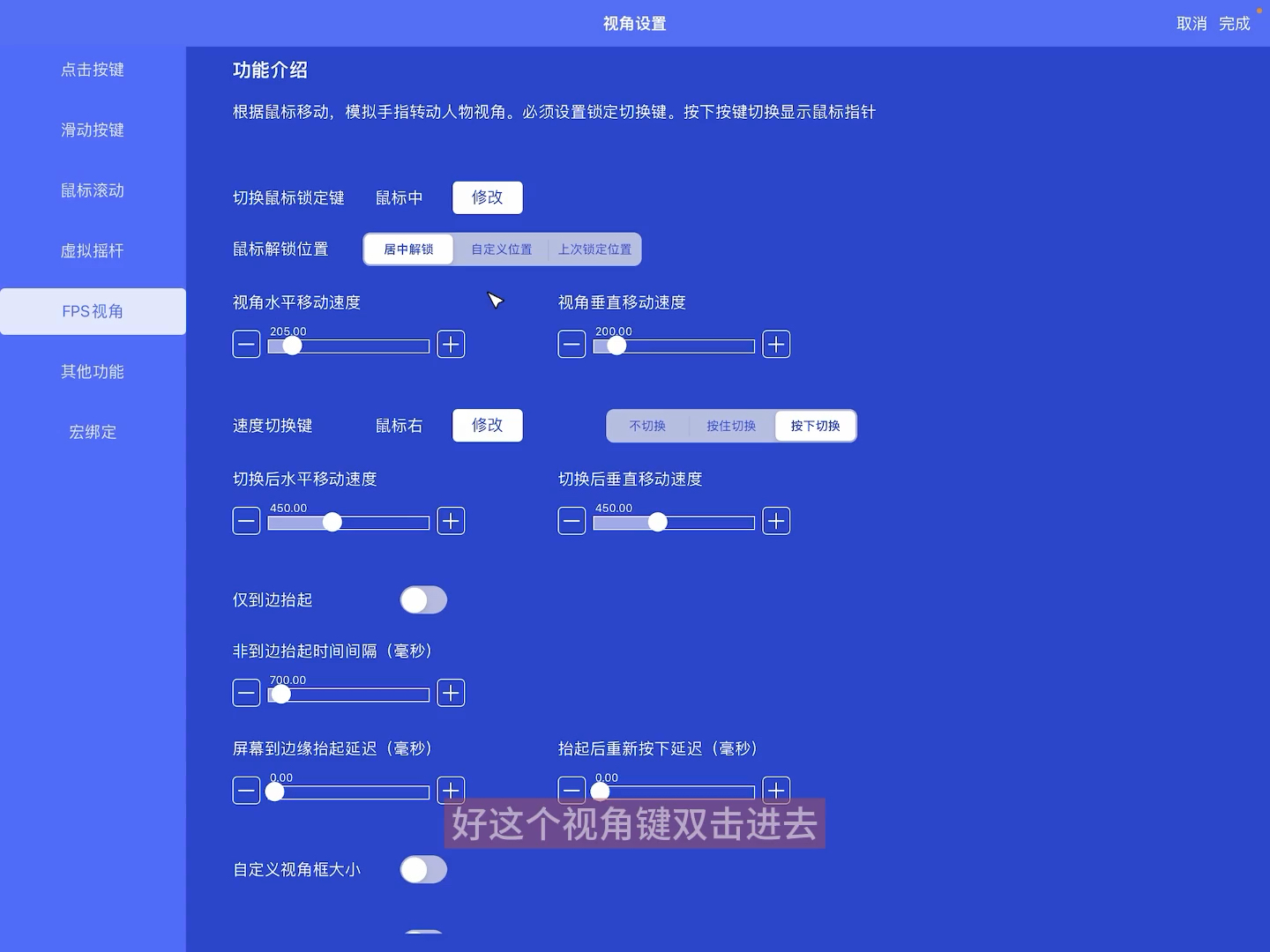1270x952 pixels.
Task: Increase 切换后水平移动速度 with plus icon
Action: coord(451,521)
